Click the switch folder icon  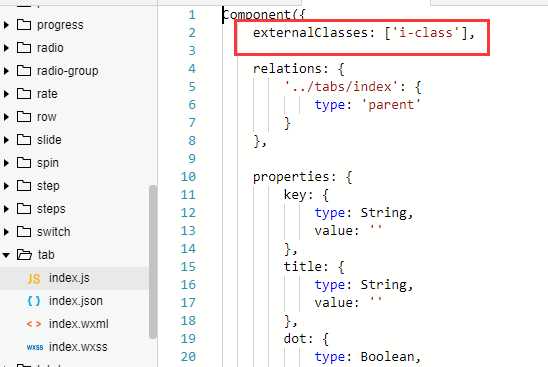24,232
